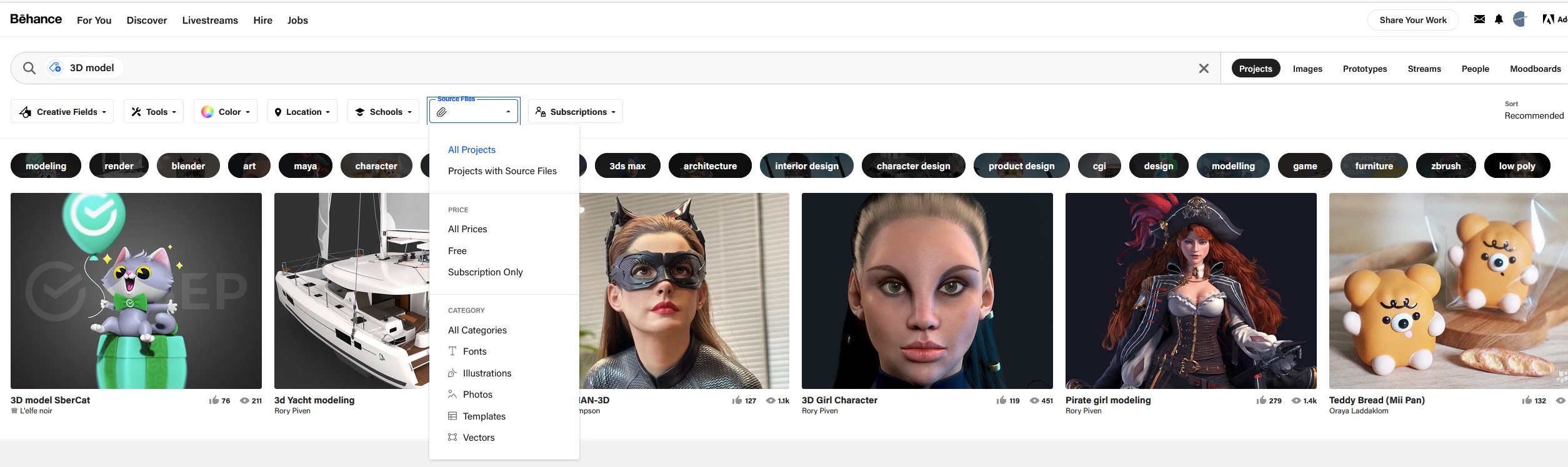Screen dimensions: 1568x467
Task: Collapse the Source Files dropdown arrow
Action: tap(508, 112)
